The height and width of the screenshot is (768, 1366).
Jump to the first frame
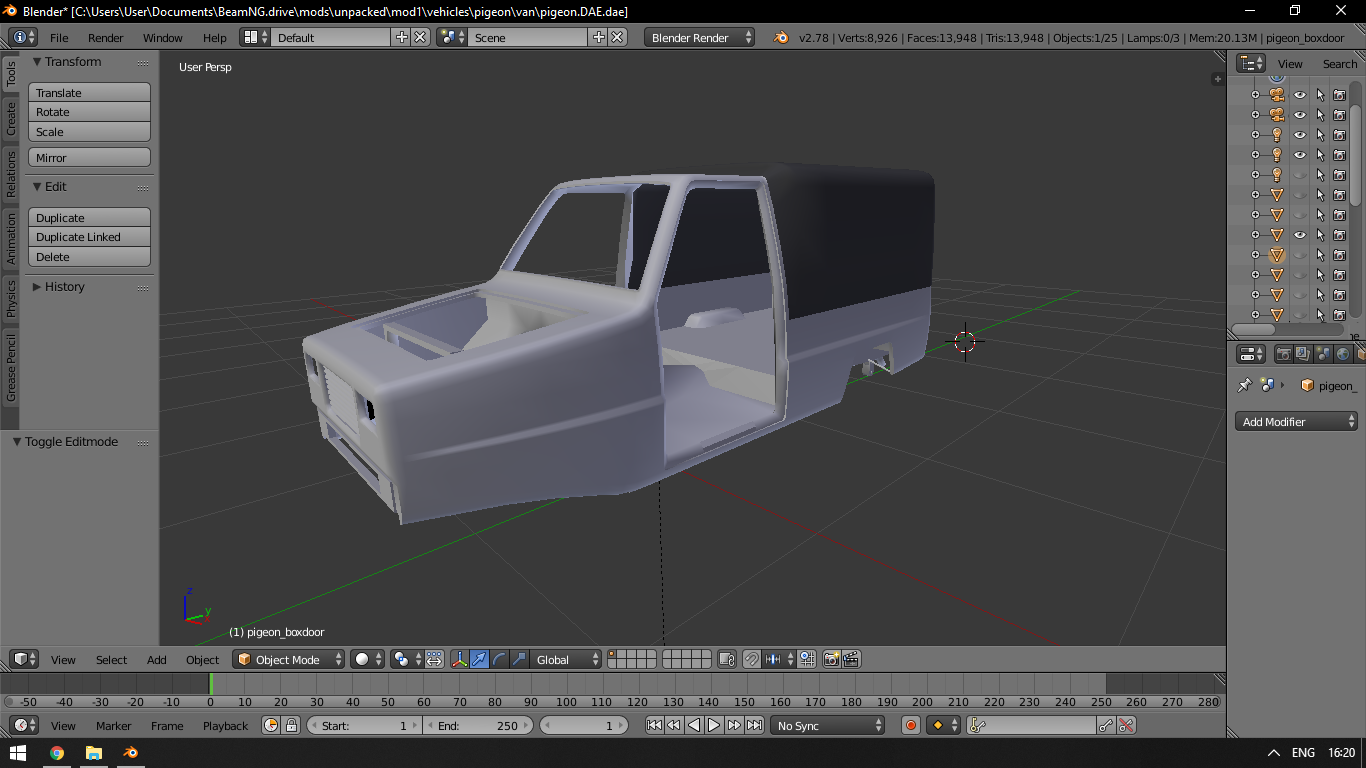click(654, 725)
